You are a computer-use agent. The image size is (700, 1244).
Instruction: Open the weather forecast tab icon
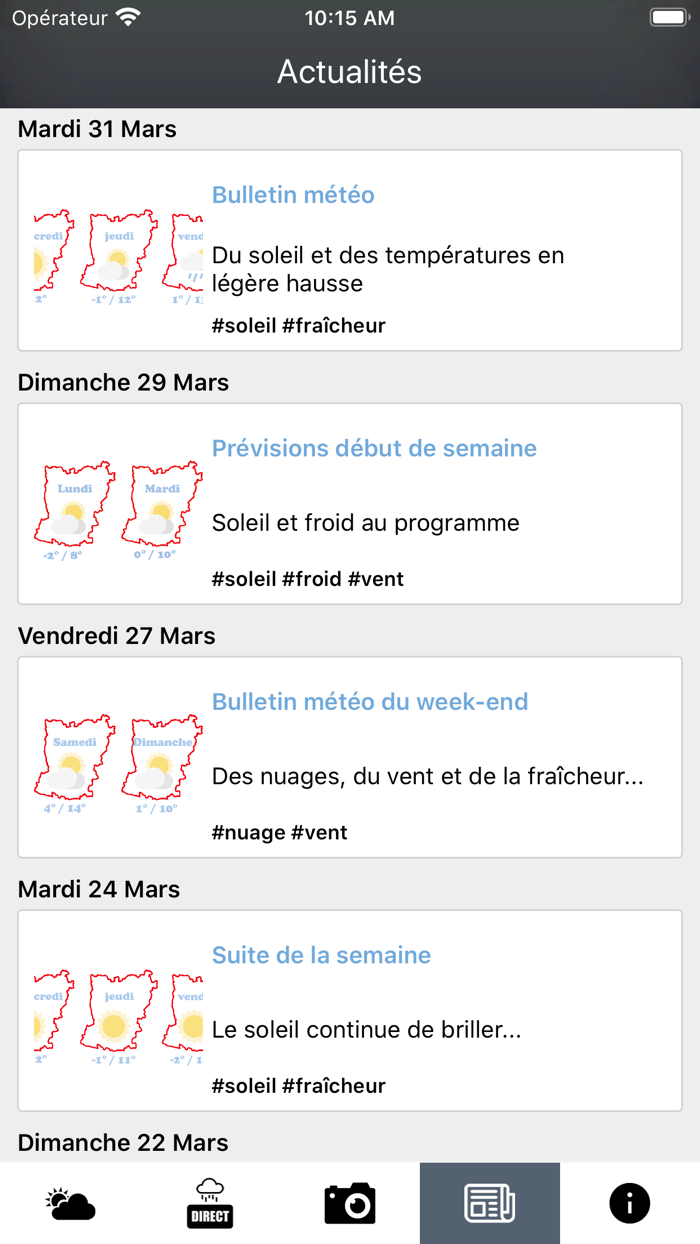[70, 1203]
